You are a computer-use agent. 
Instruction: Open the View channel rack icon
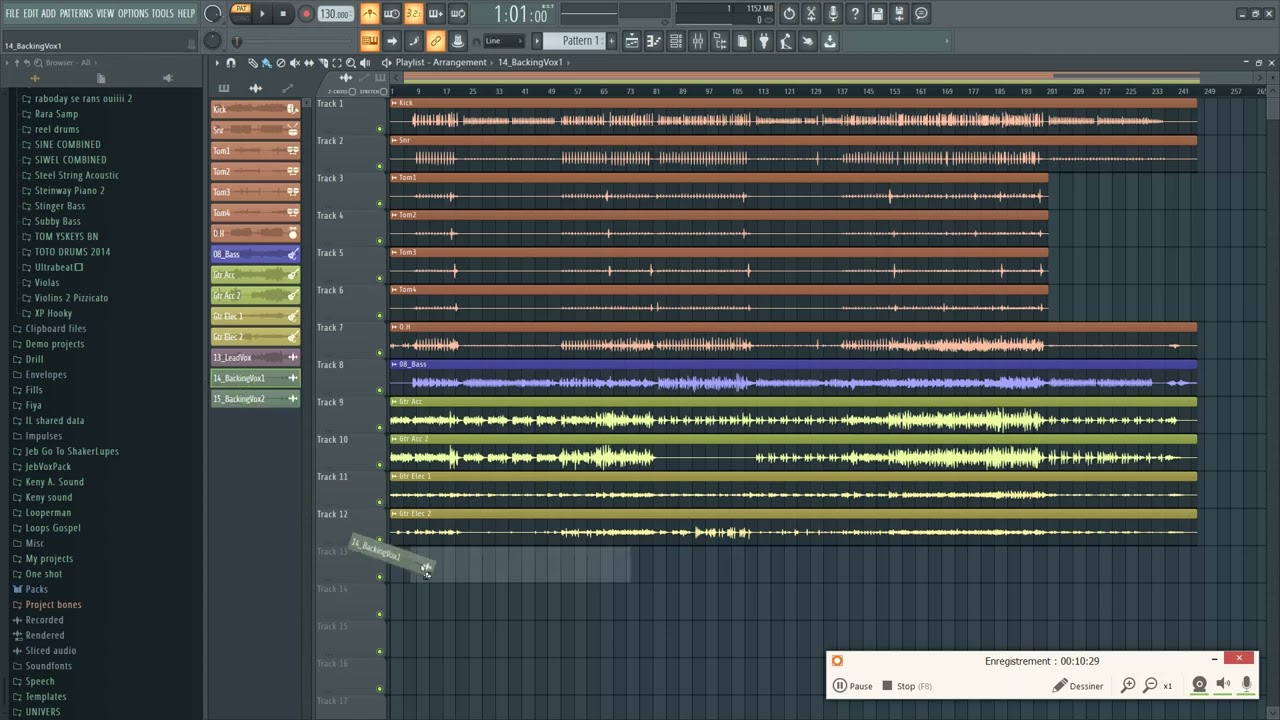coord(675,41)
